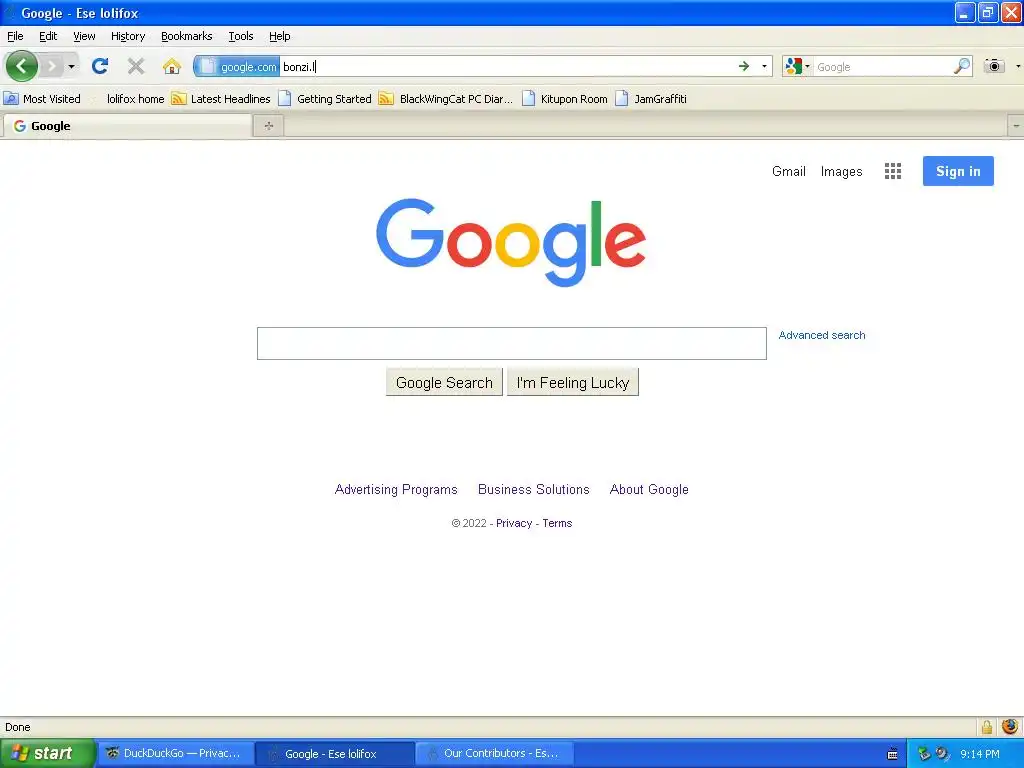The height and width of the screenshot is (768, 1024).
Task: Switch to DuckDuckGo taskbar window
Action: click(175, 754)
